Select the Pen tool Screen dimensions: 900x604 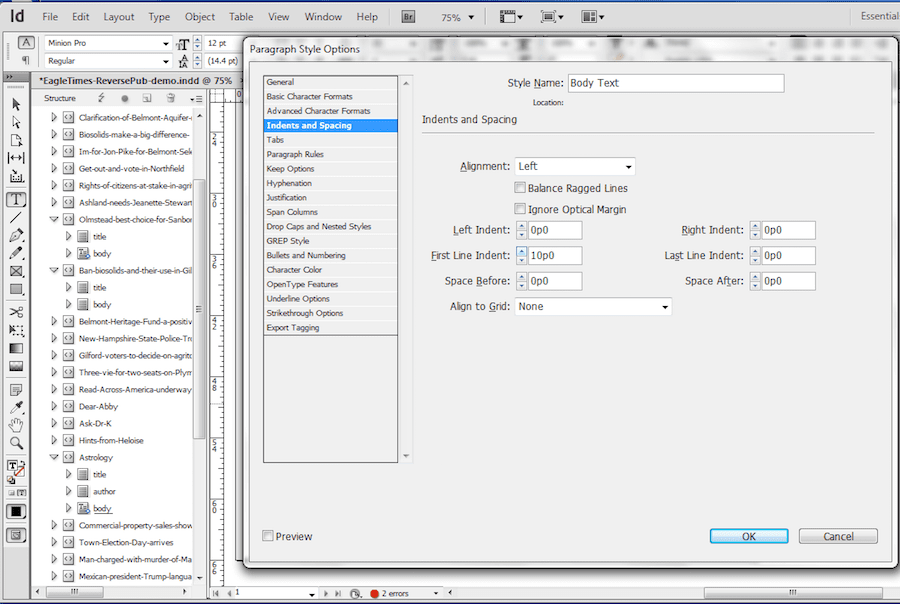pos(16,235)
